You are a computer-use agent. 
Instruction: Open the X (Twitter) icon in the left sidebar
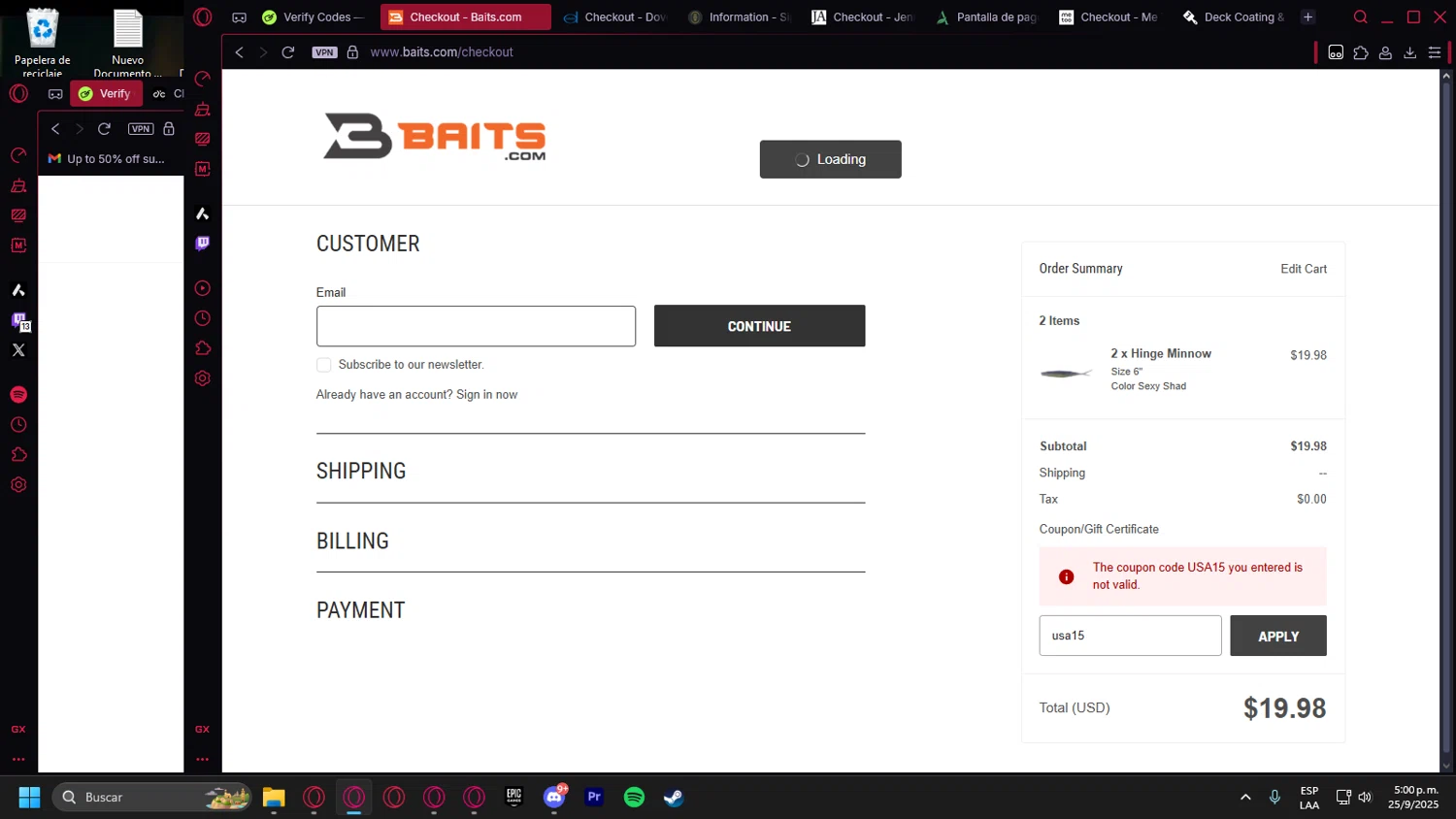18,350
